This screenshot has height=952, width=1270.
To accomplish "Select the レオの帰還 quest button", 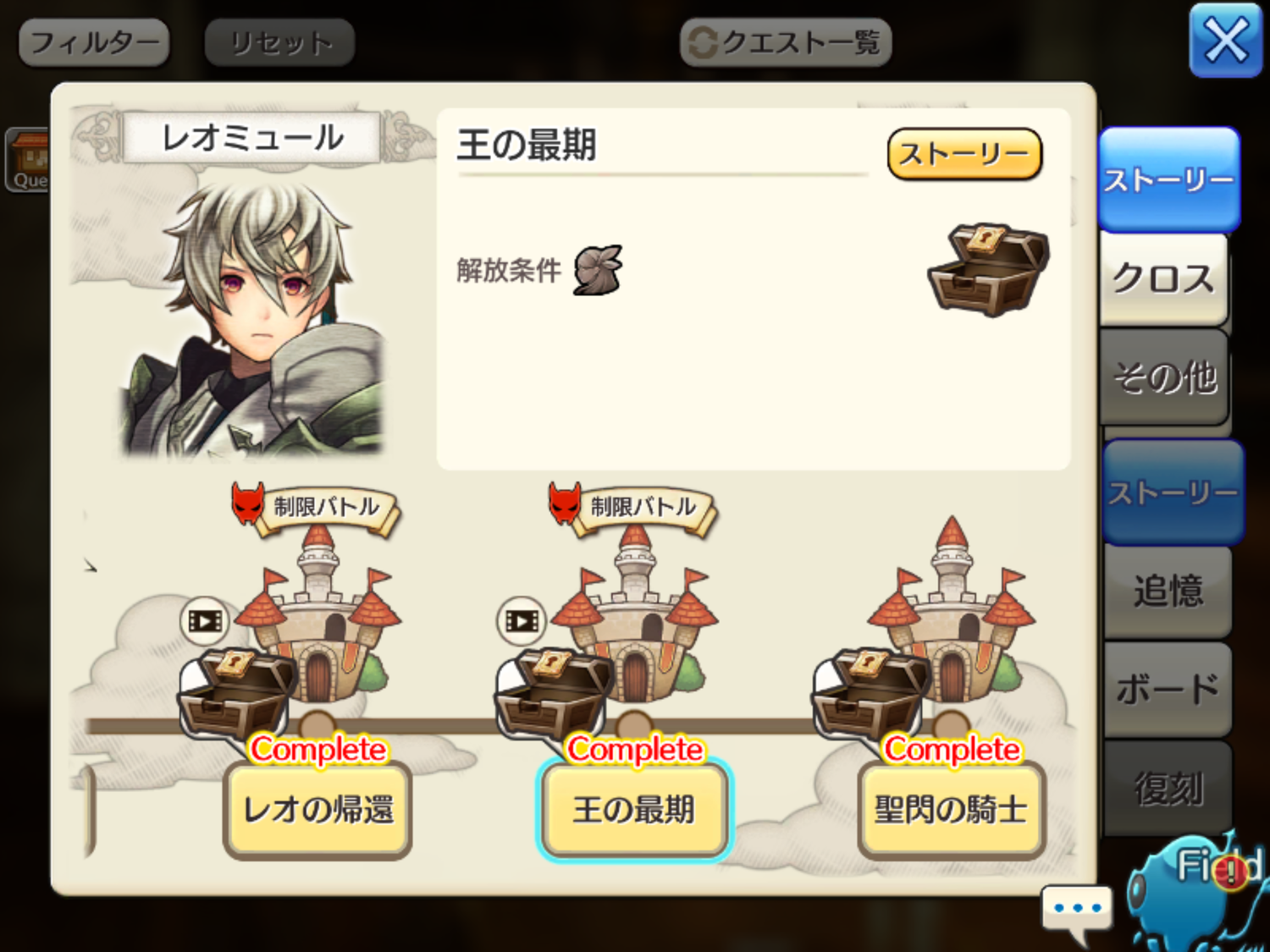I will tap(317, 810).
